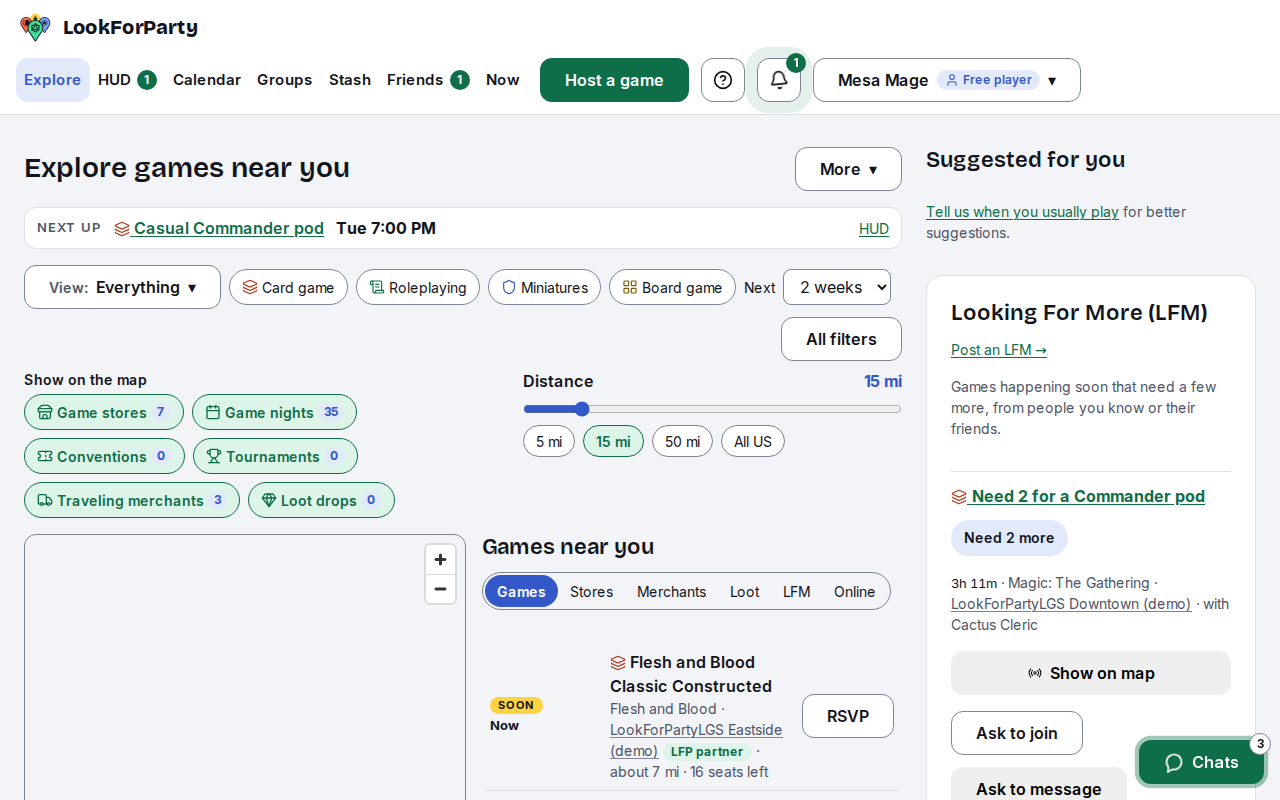Select the 50 mi distance preset

682,441
